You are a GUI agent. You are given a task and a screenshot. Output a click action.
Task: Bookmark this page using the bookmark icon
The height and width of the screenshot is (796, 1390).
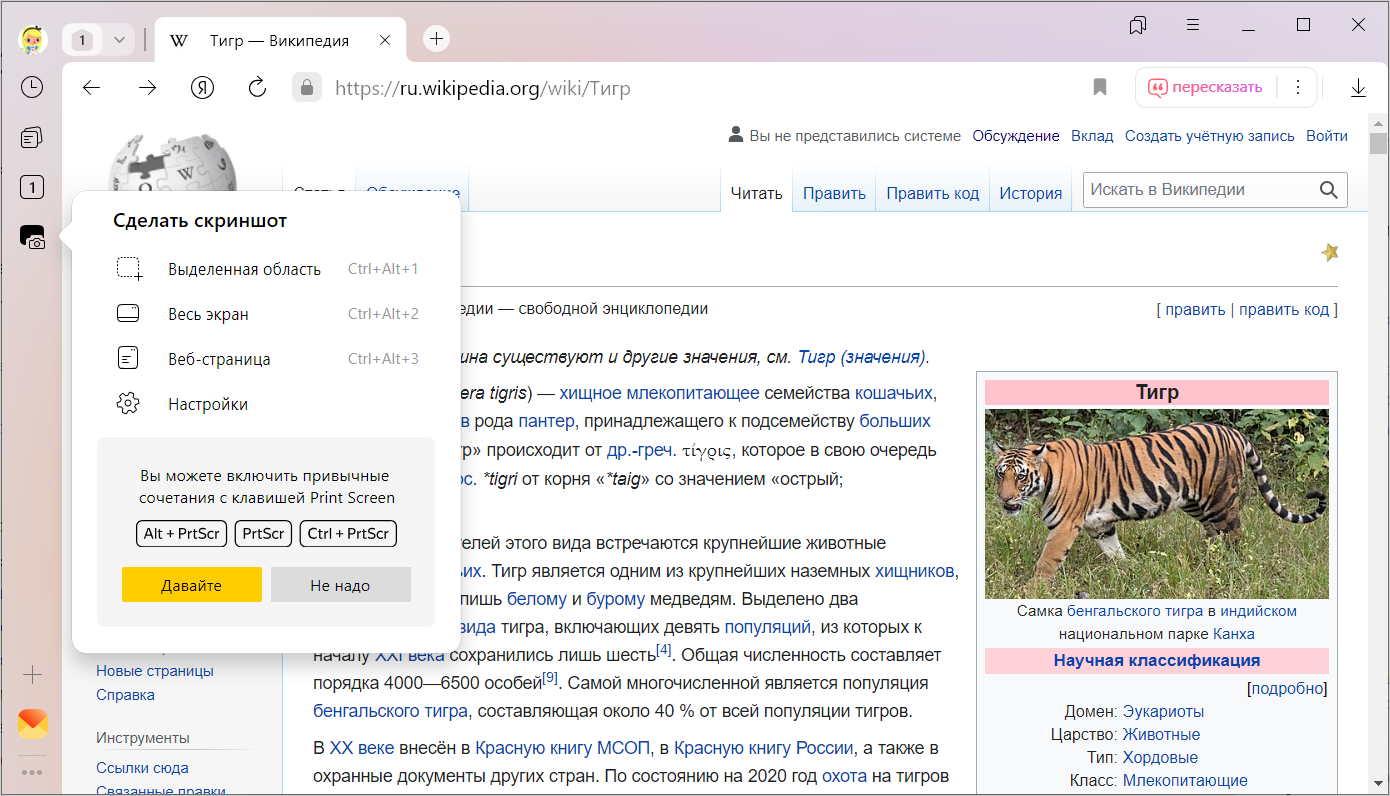click(1100, 88)
